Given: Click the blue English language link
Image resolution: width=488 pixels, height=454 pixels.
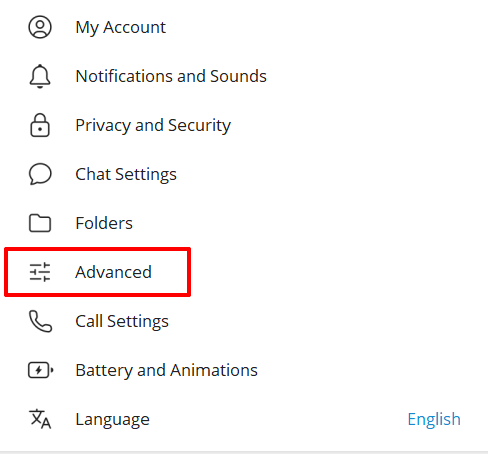Looking at the screenshot, I should tap(434, 419).
